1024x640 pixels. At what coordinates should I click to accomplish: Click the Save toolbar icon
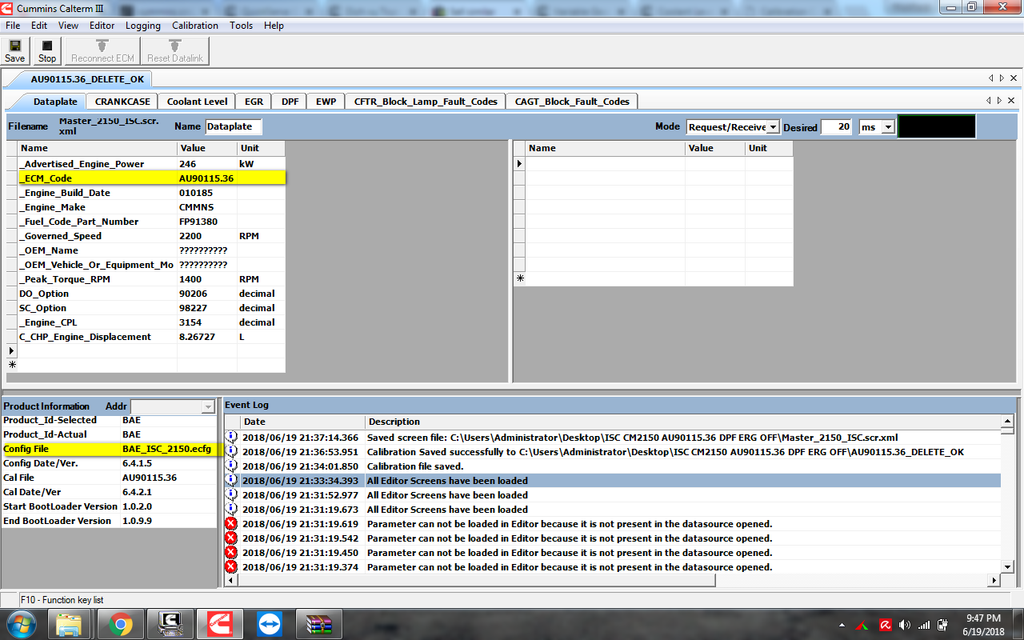[x=14, y=51]
